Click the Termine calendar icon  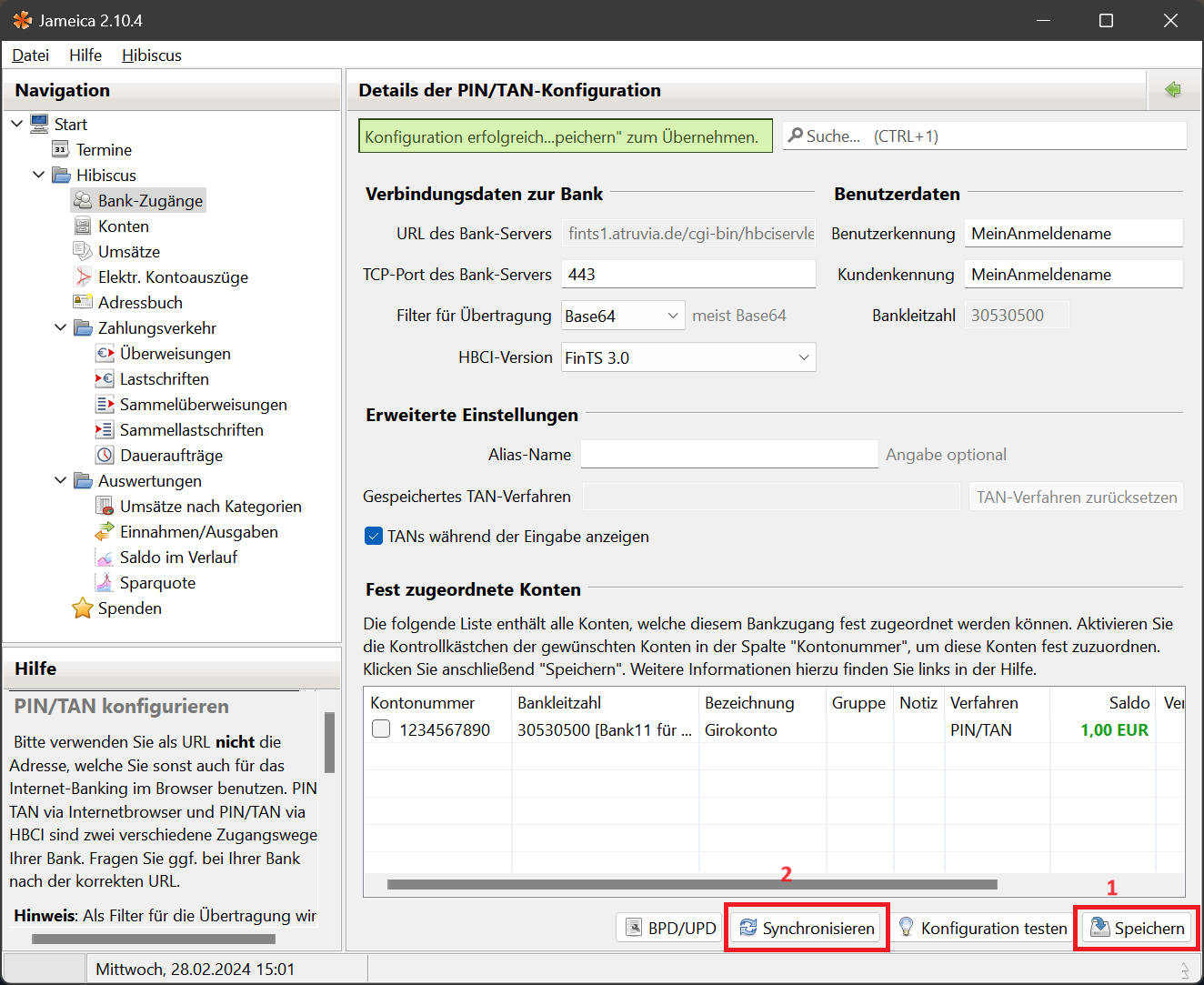[61, 149]
